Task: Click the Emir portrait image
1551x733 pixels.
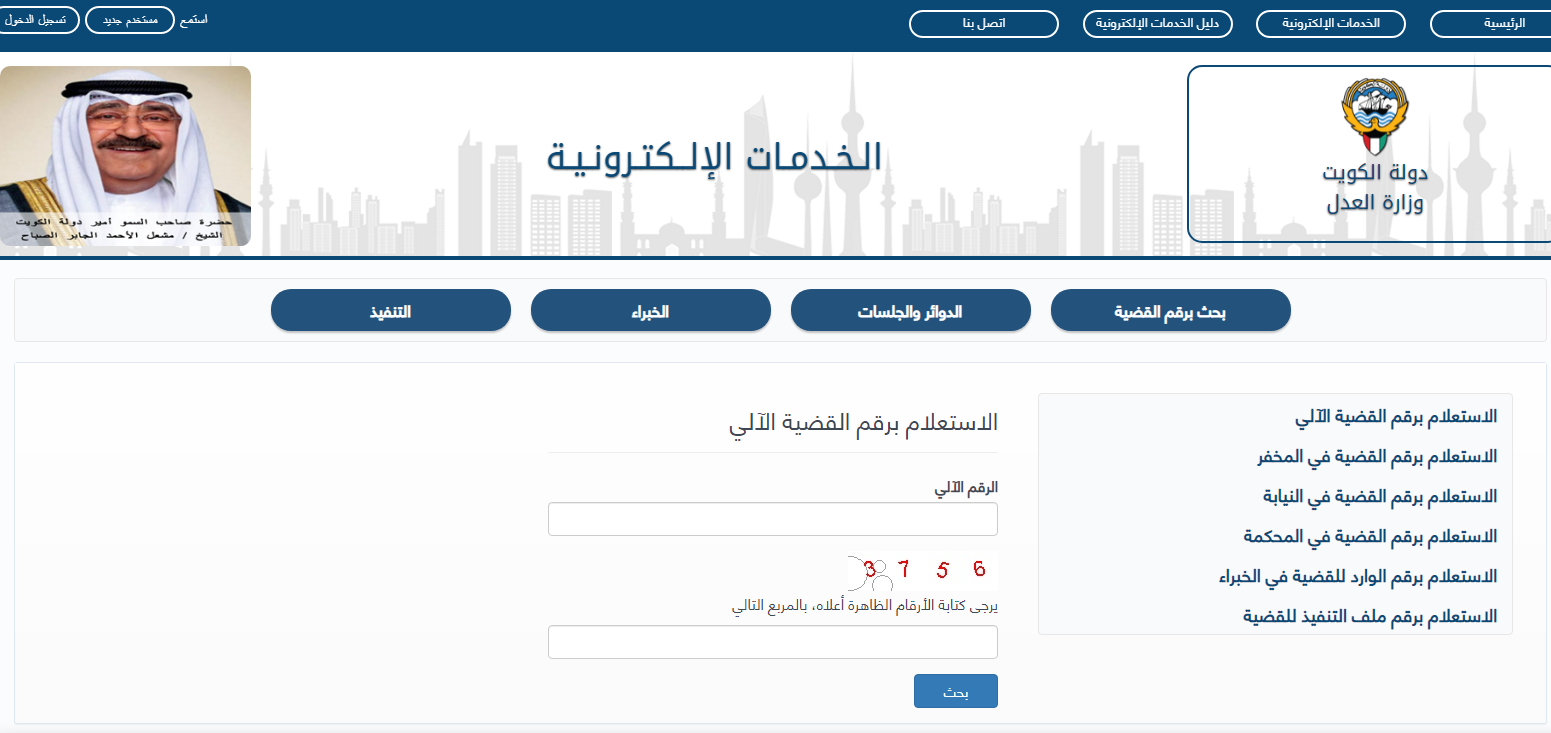Action: (125, 155)
